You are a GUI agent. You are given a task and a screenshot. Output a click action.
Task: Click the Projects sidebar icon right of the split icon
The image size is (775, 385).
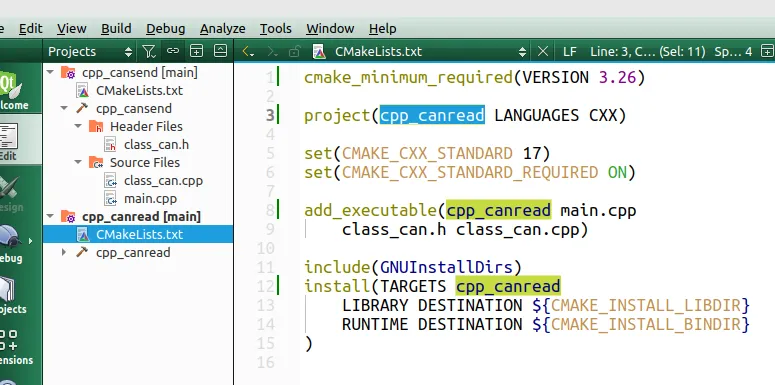220,51
